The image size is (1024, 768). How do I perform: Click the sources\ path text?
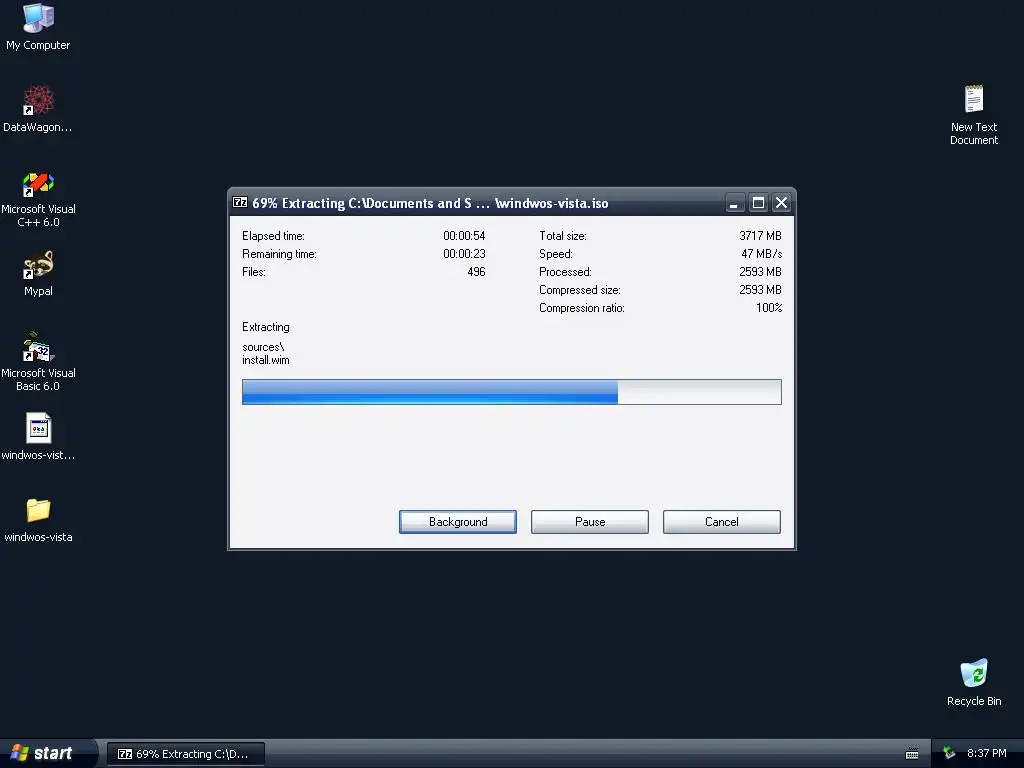click(263, 347)
